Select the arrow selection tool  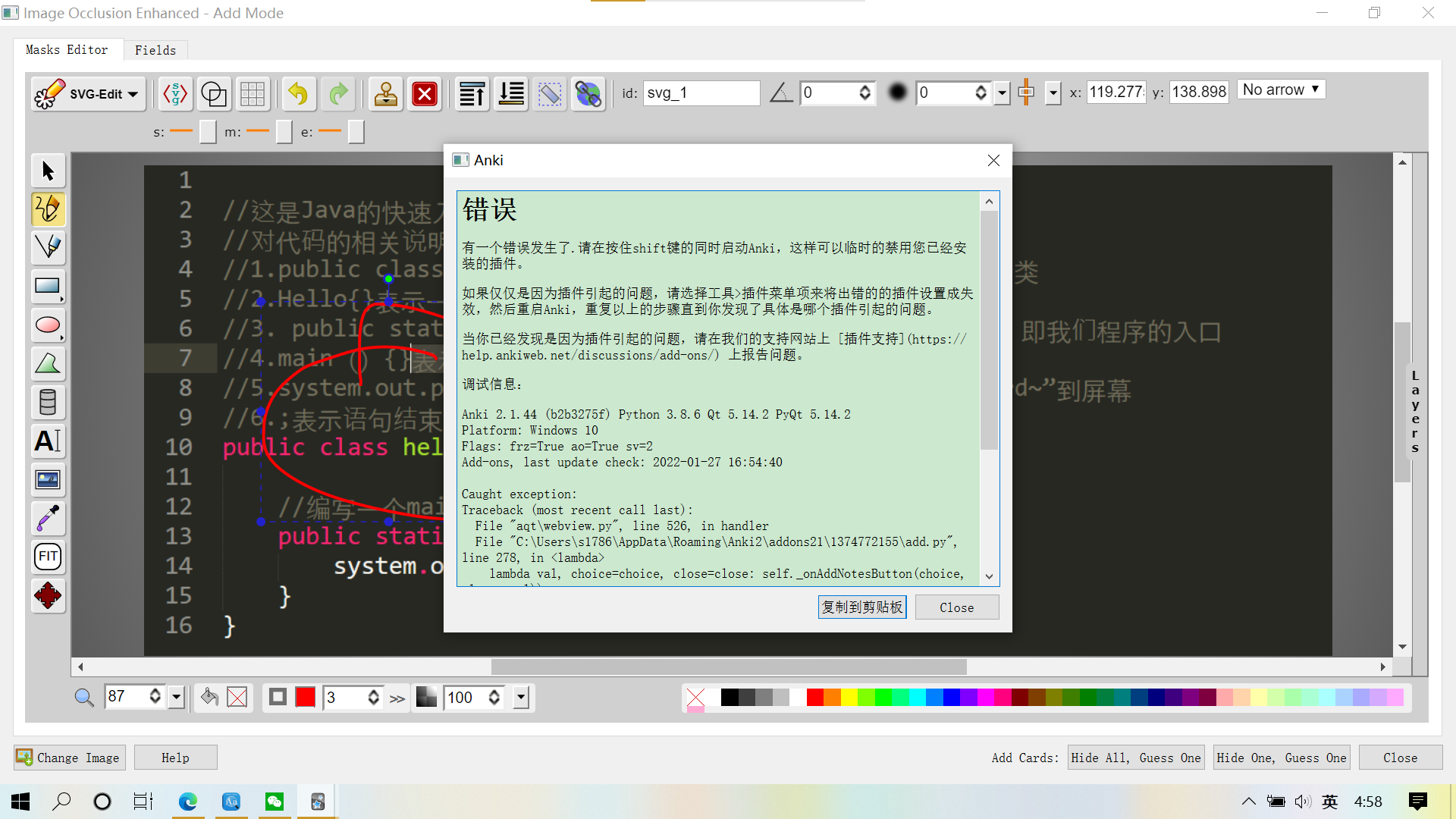pos(48,171)
